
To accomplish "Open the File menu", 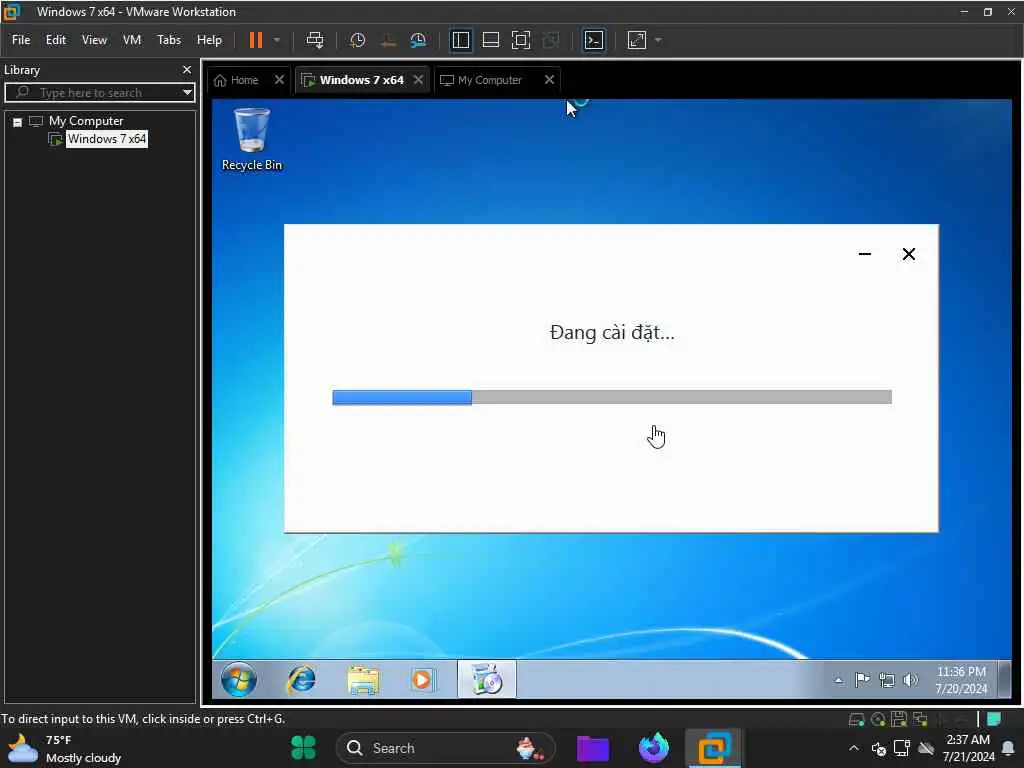I will 21,40.
